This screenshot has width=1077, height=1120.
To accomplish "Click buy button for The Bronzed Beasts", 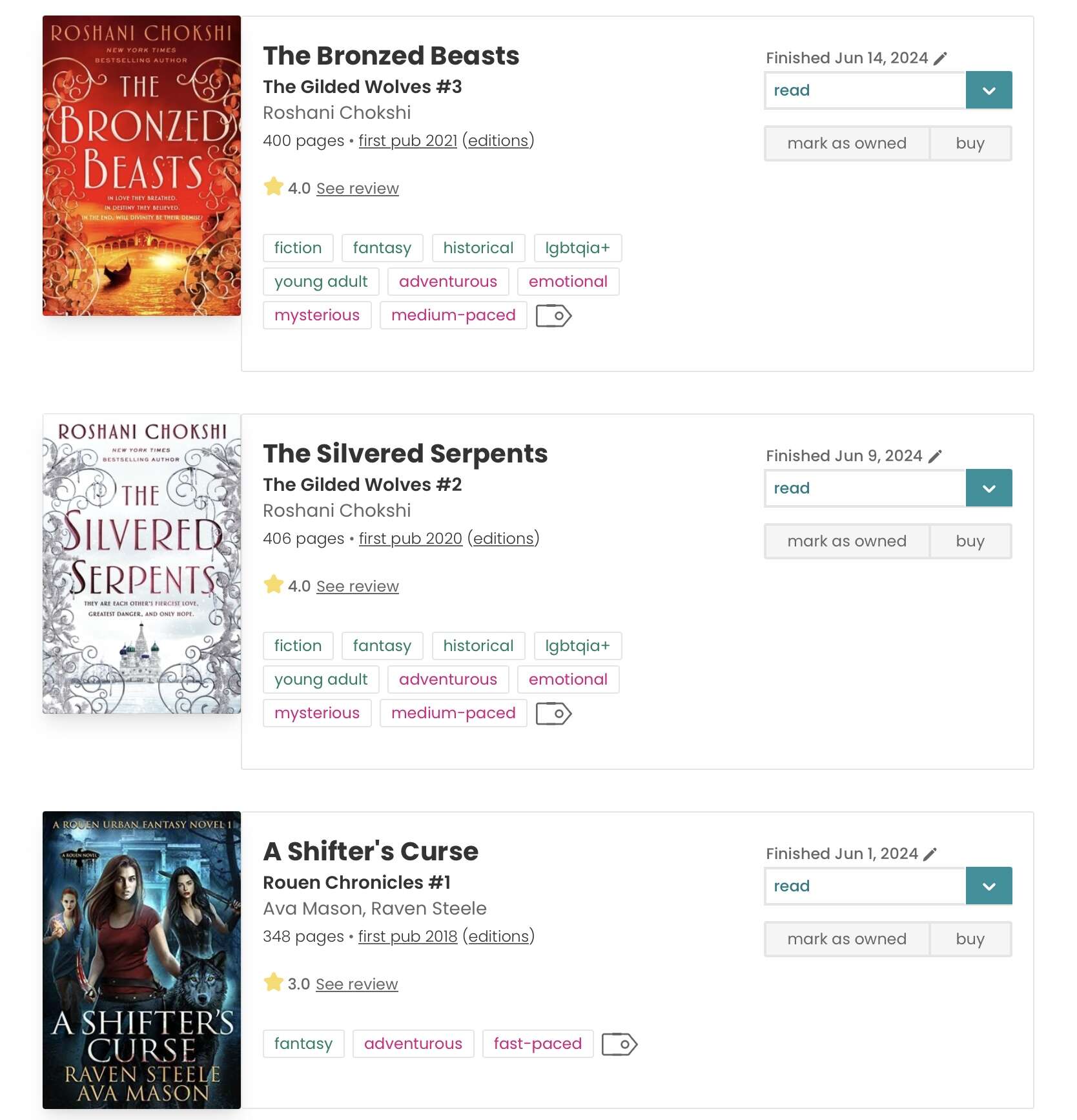I will click(970, 143).
